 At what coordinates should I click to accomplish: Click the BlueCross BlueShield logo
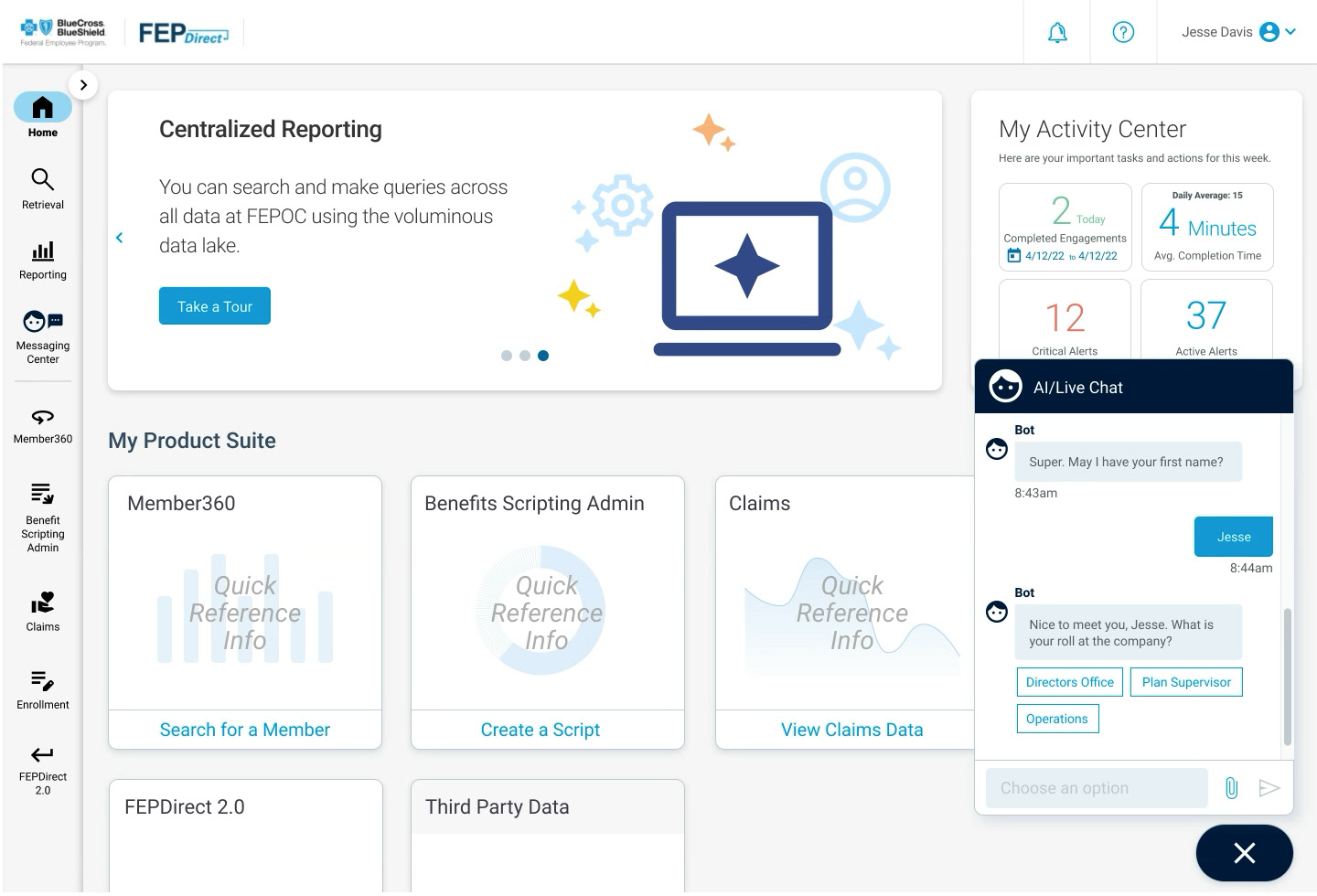click(x=63, y=33)
